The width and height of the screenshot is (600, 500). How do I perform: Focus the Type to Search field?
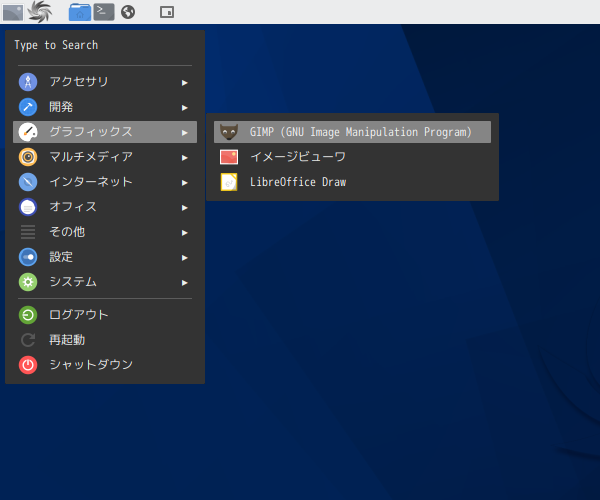(x=105, y=46)
